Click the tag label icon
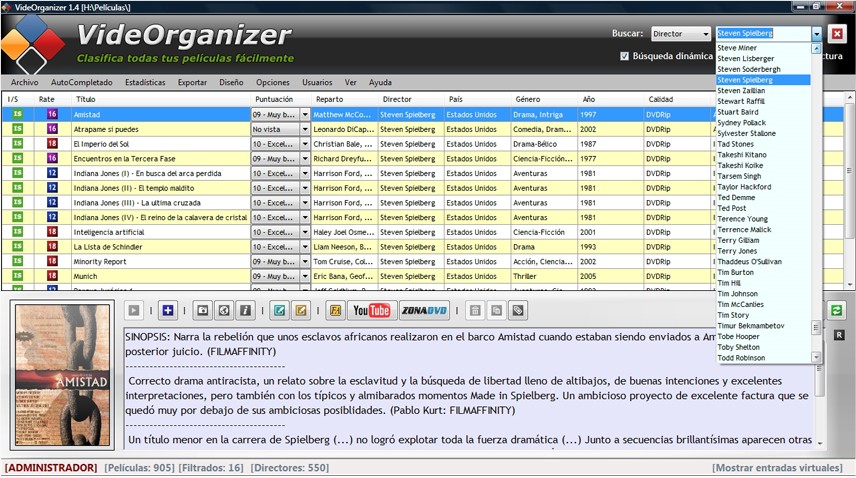Viewport: 856px width, 478px height. 518,310
